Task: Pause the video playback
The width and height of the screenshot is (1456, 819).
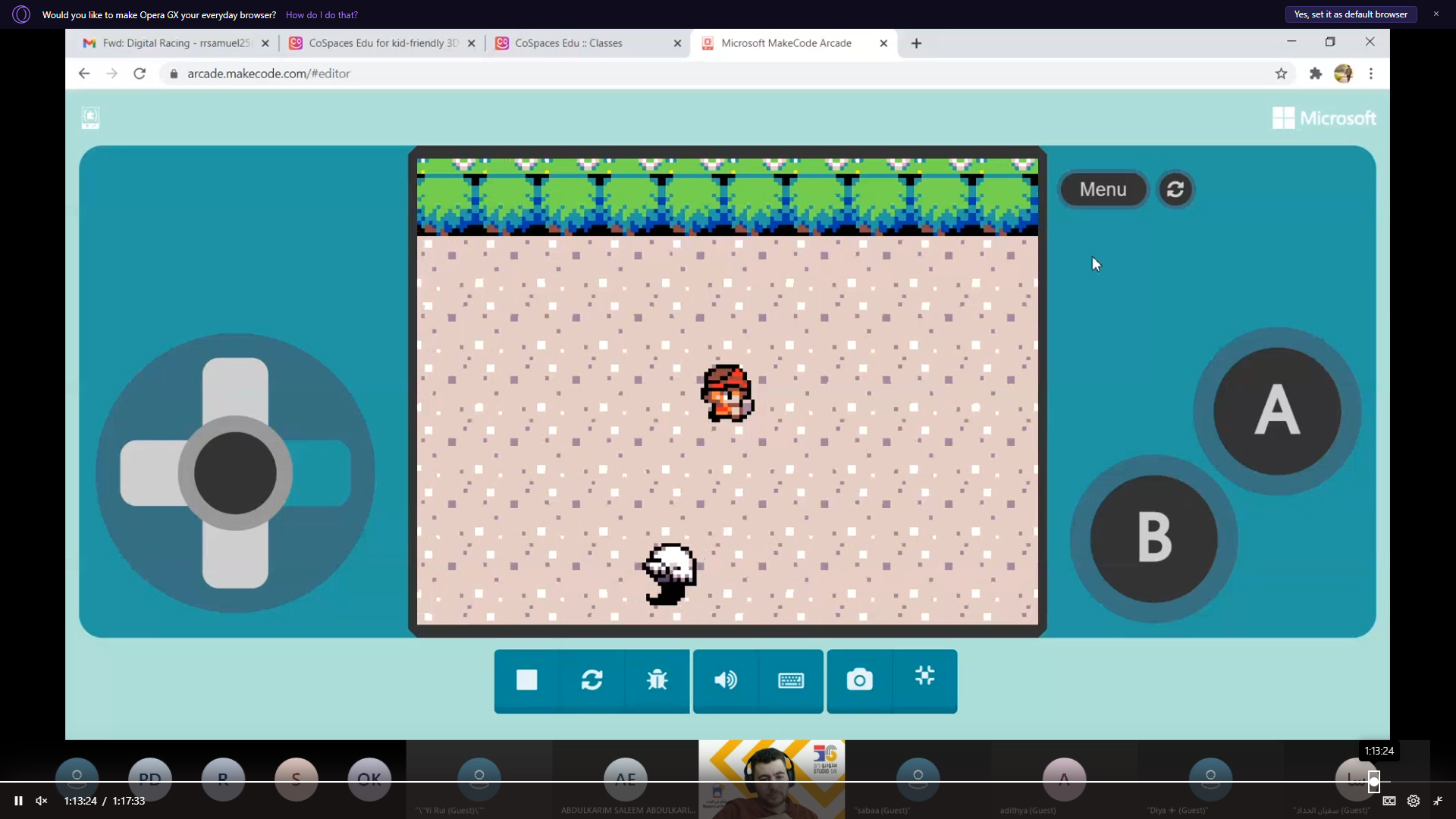Action: point(18,801)
